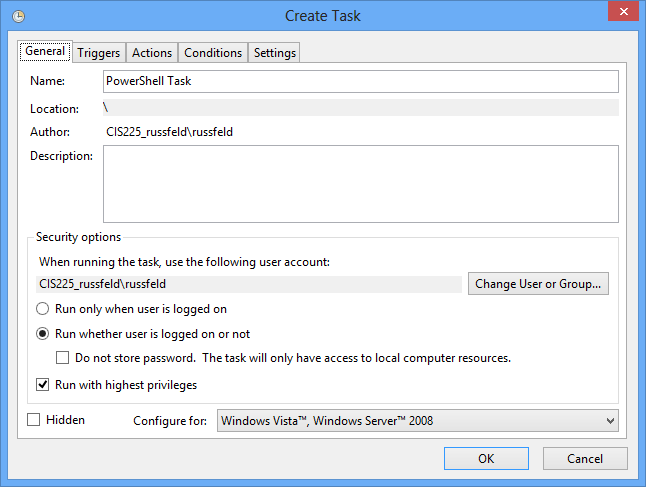The height and width of the screenshot is (487, 646).
Task: Focus the Description text box
Action: pos(360,183)
